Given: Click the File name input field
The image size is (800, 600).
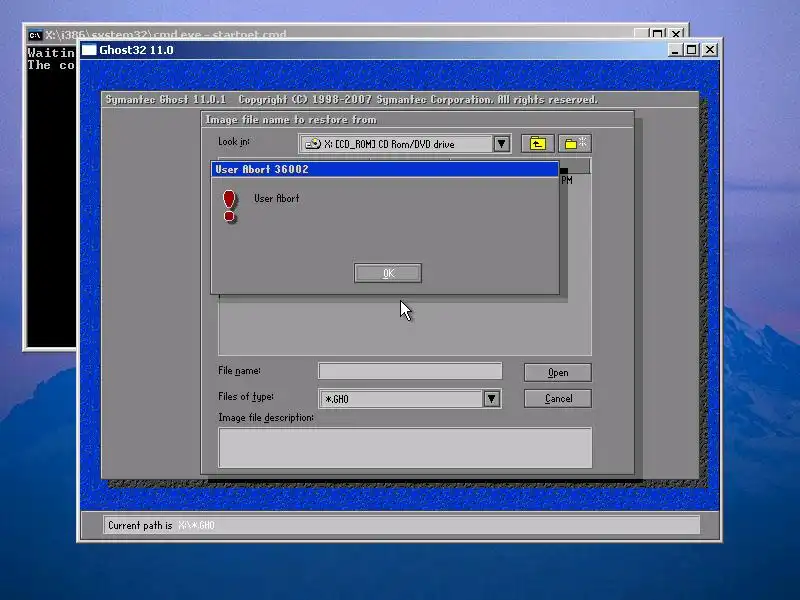Looking at the screenshot, I should [410, 371].
